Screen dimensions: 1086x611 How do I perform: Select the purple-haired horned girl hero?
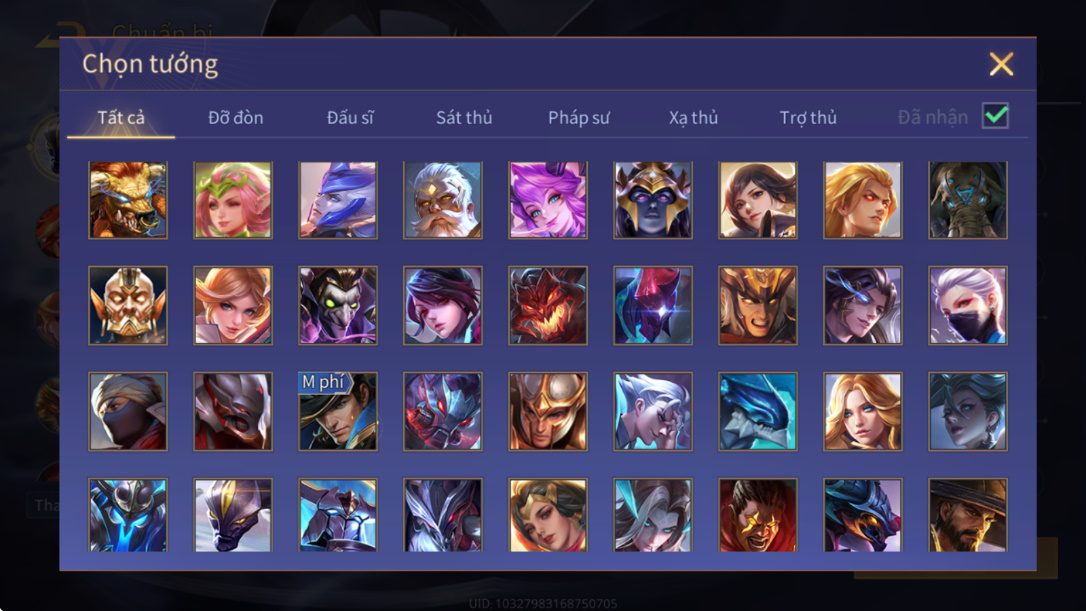coord(548,200)
